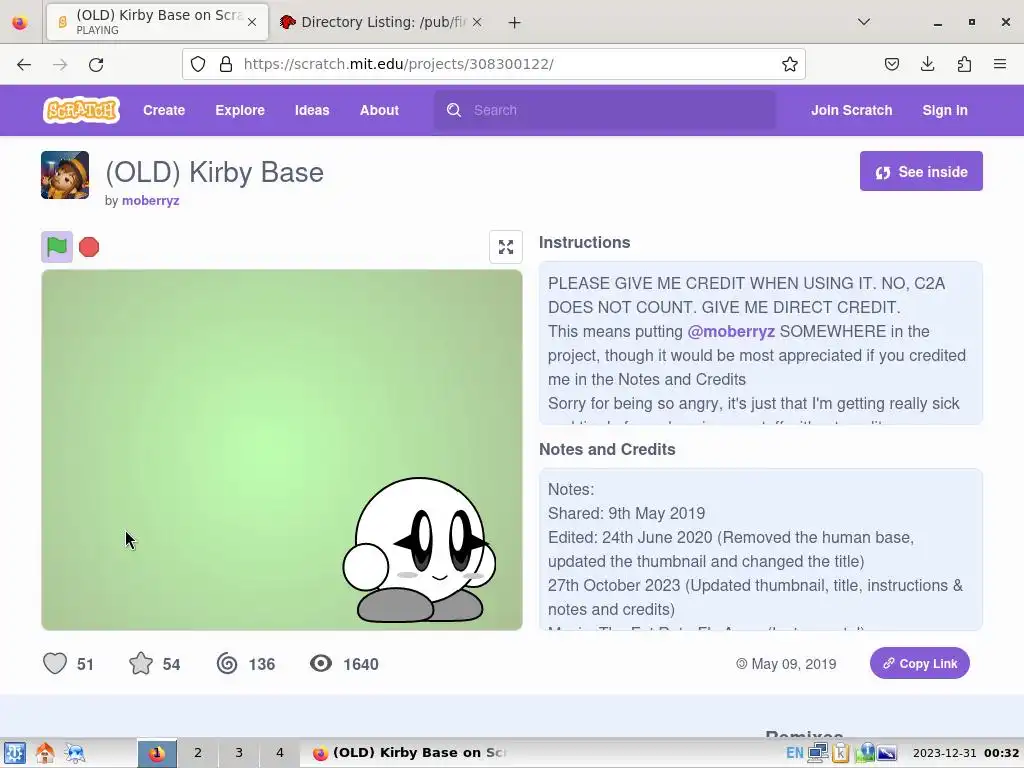The image size is (1024, 768).
Task: Open the Create menu item
Action: (164, 110)
